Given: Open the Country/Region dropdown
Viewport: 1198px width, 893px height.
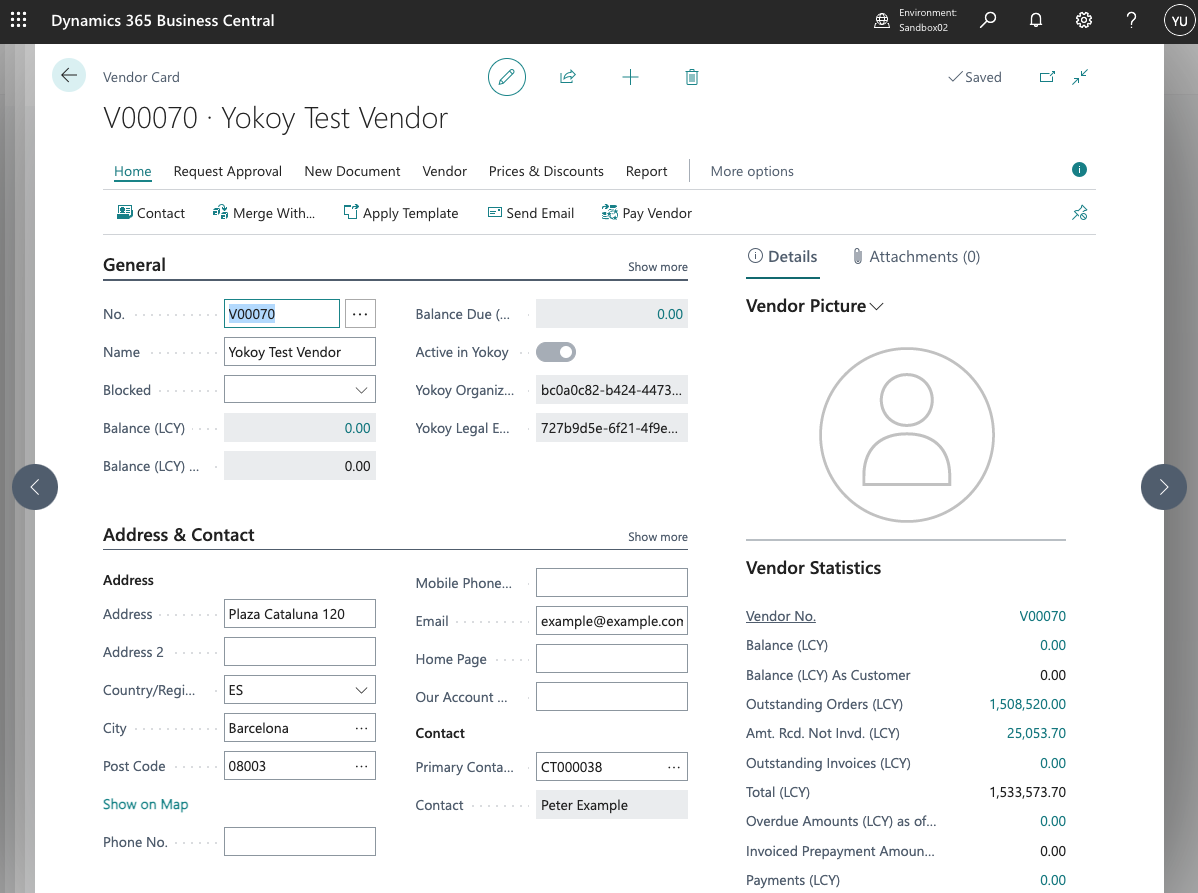Looking at the screenshot, I should tap(361, 691).
